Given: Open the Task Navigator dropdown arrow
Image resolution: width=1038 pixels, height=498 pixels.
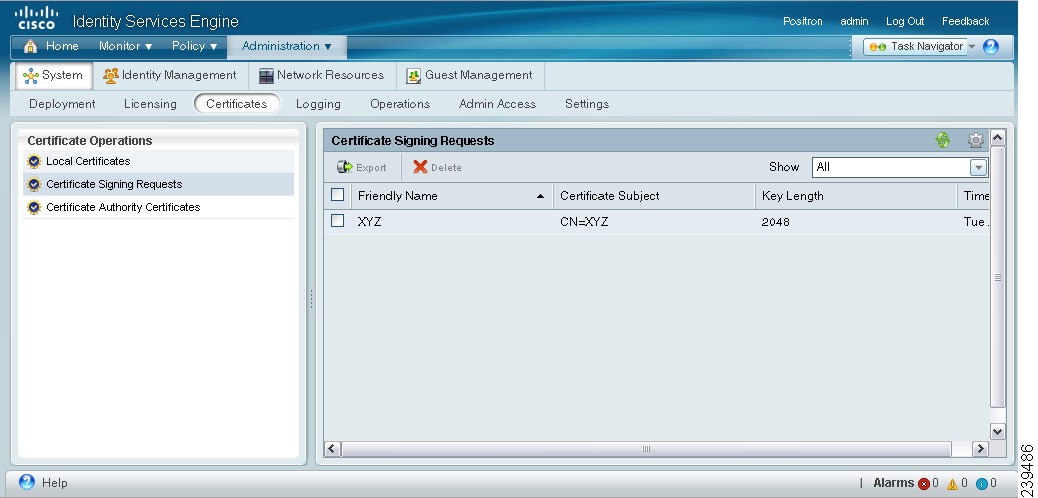Looking at the screenshot, I should 972,47.
